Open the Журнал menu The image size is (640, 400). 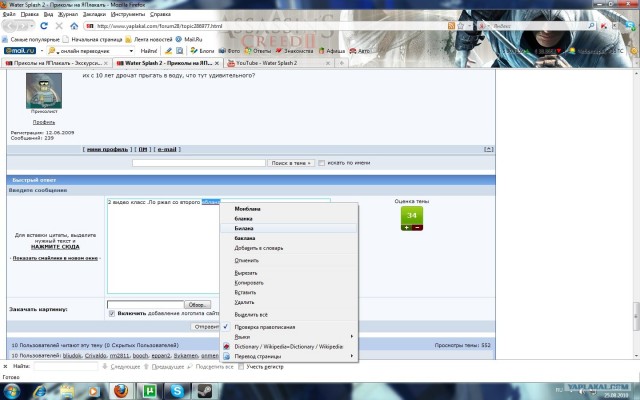click(68, 14)
